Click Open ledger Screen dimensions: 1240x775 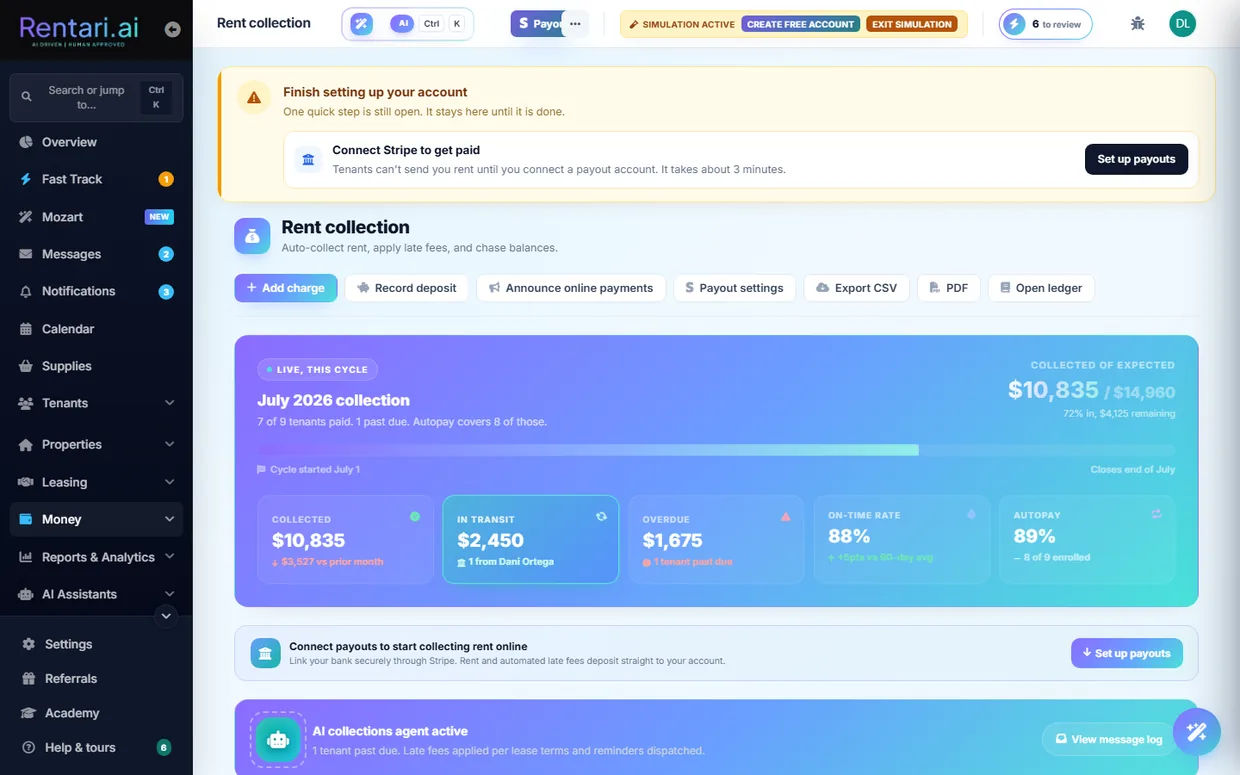click(1041, 288)
